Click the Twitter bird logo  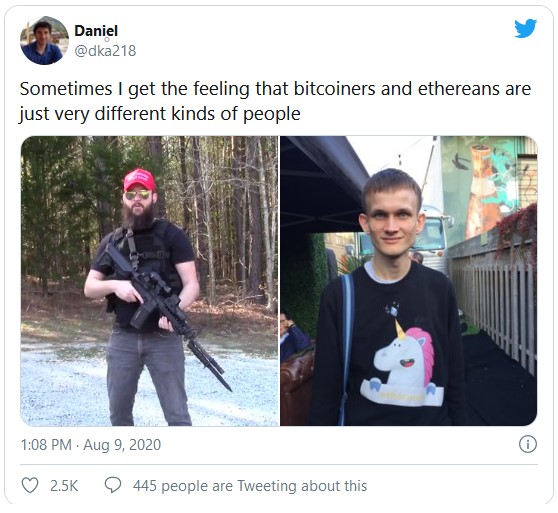coord(525,28)
